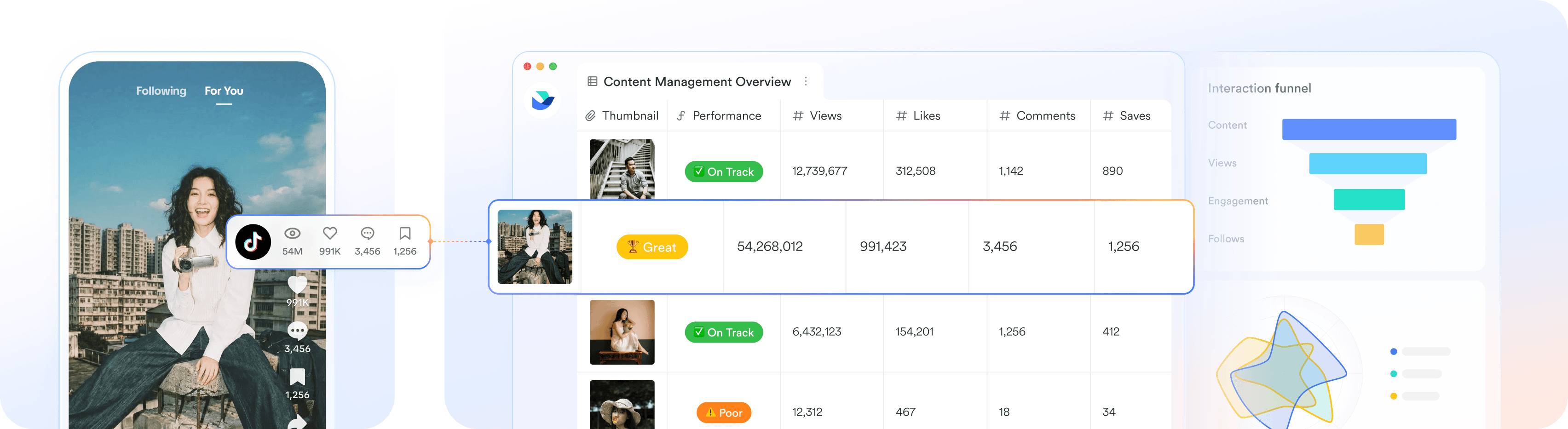The image size is (1568, 429).
Task: Open the three-dot menu beside Content Management Overview
Action: (806, 81)
